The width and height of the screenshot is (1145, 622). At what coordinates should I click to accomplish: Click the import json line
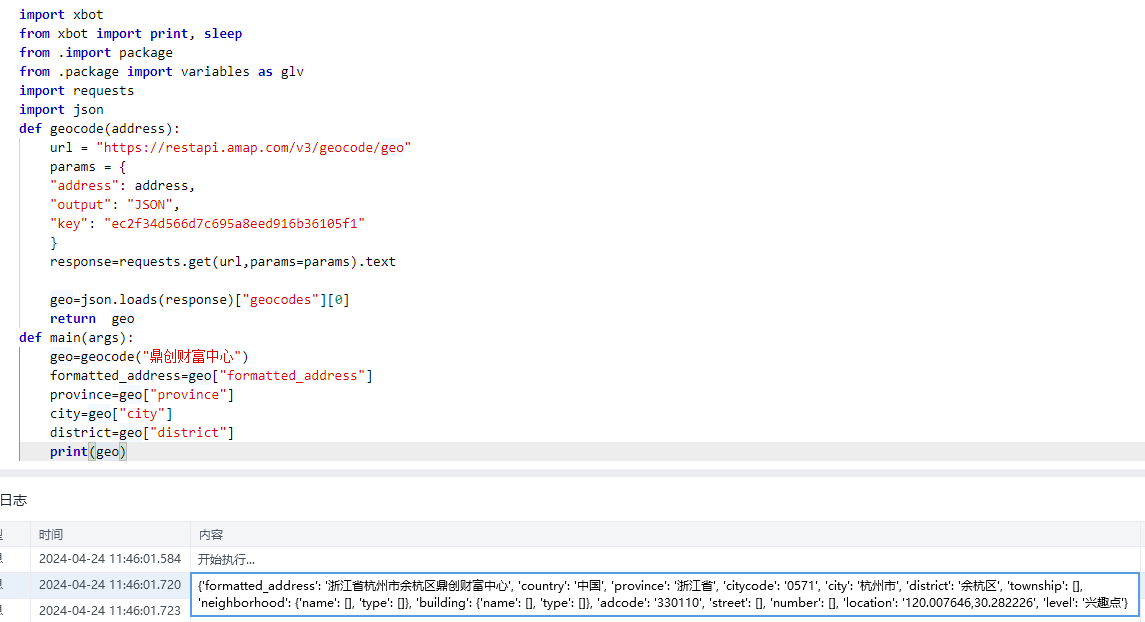click(61, 109)
